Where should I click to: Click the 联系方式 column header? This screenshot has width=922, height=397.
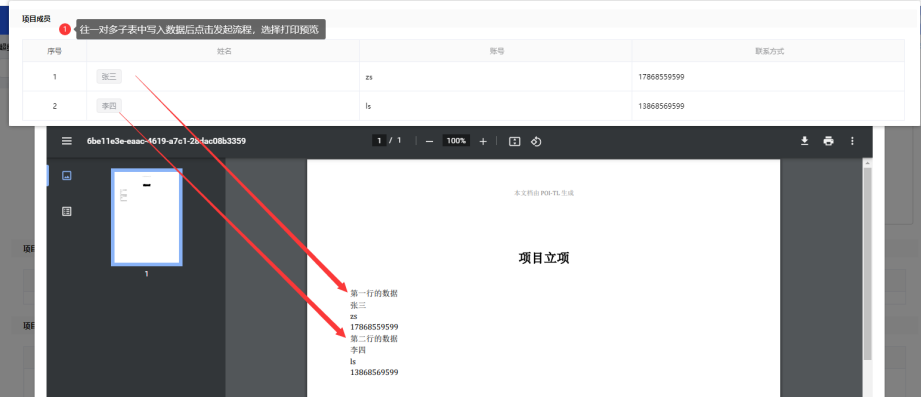(x=769, y=51)
